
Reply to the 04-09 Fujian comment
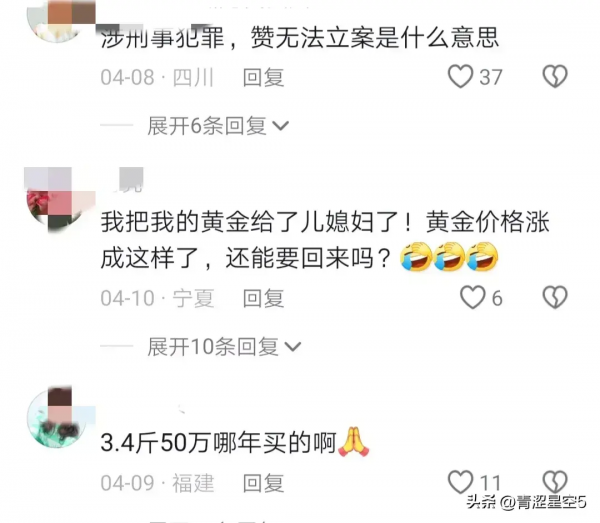click(263, 483)
